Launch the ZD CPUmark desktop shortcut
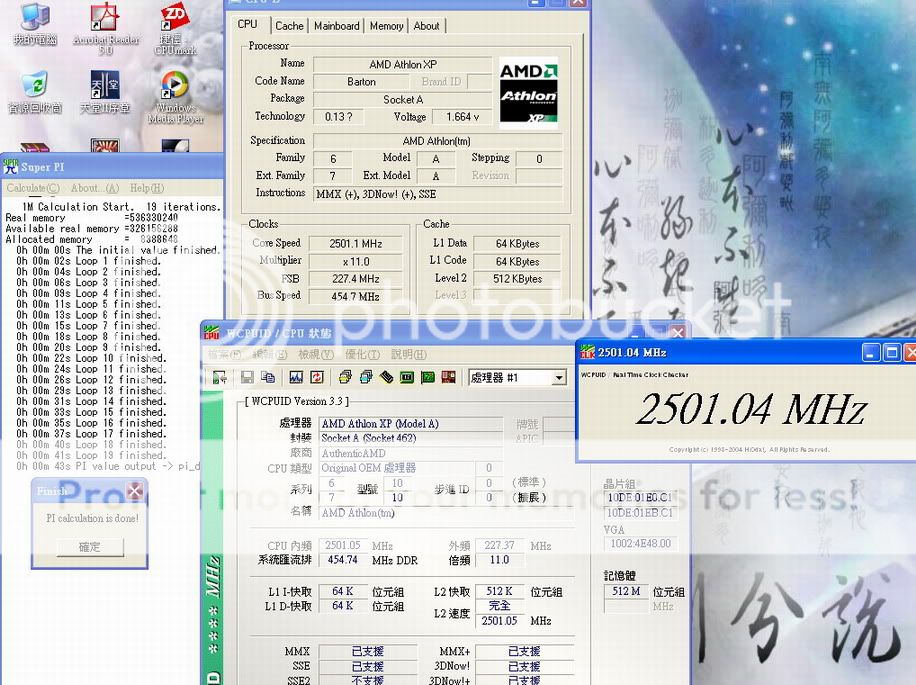916x685 pixels. click(175, 27)
